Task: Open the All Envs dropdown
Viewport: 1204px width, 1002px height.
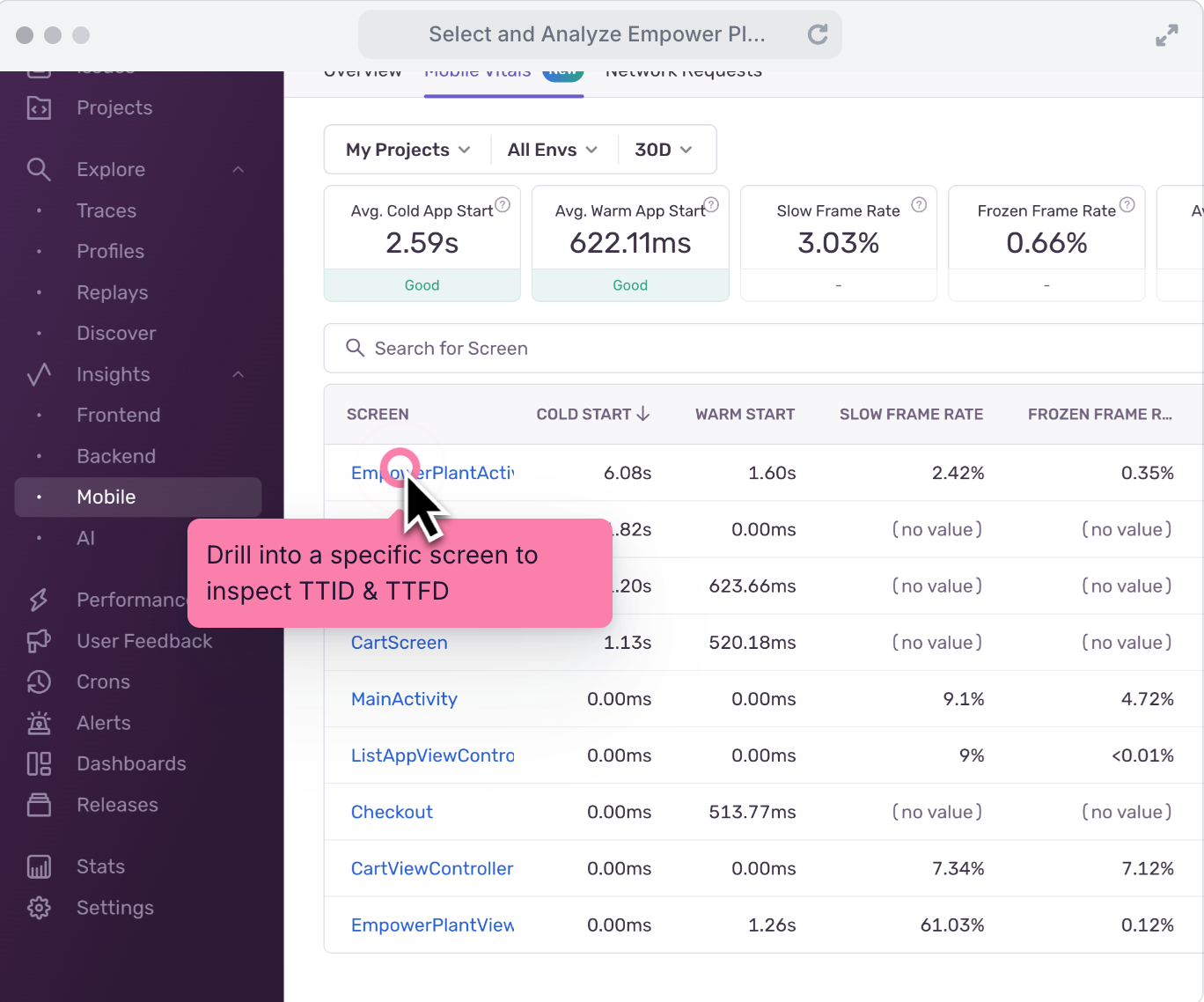Action: 553,150
